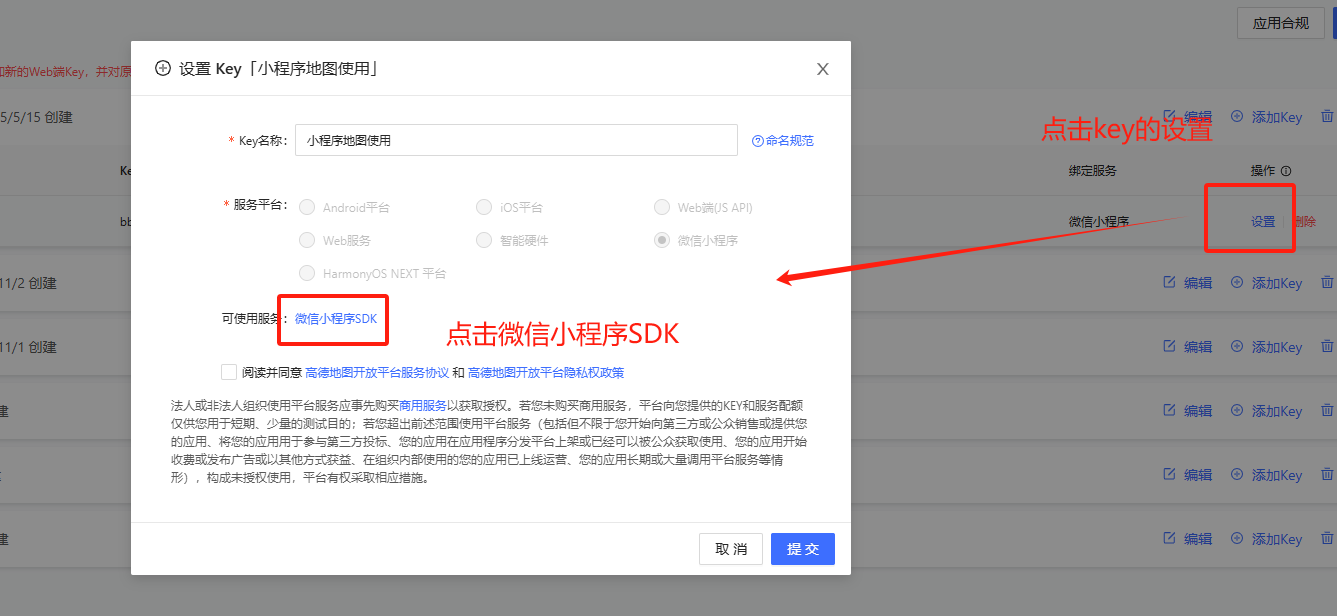Open the 高德地图开放平台服务协议 link
1337x616 pixels.
pos(377,373)
